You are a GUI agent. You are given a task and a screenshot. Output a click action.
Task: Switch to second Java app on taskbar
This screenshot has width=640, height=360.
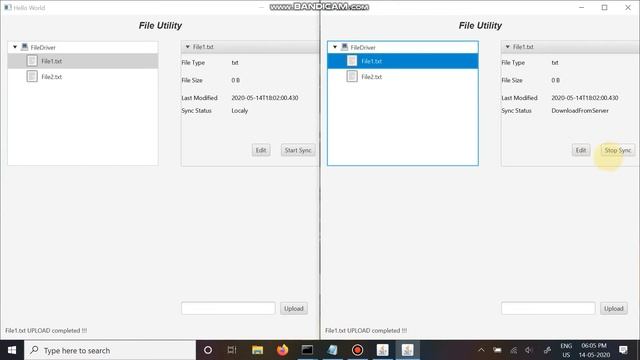[407, 350]
